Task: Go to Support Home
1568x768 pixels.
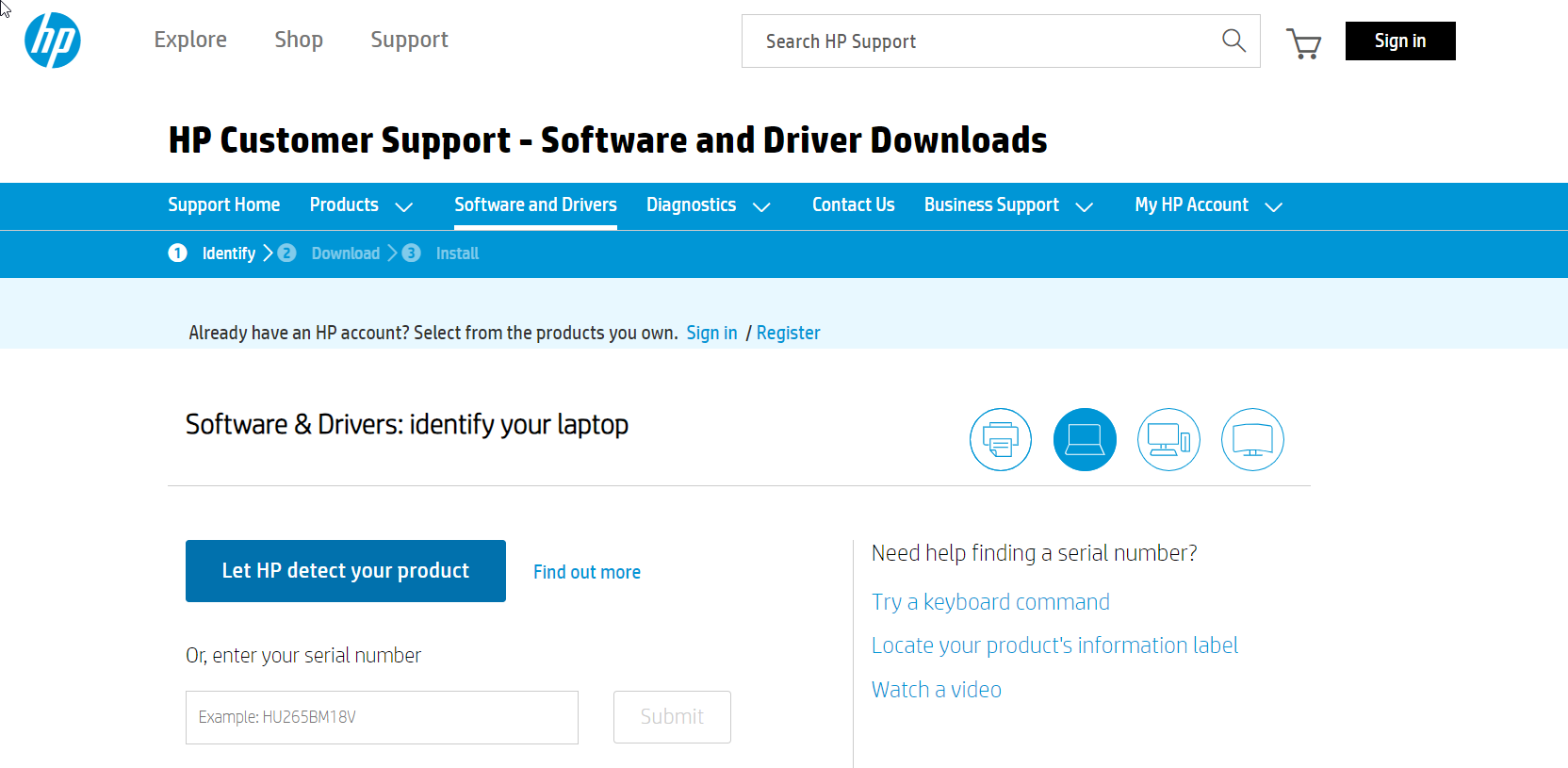Action: click(224, 204)
